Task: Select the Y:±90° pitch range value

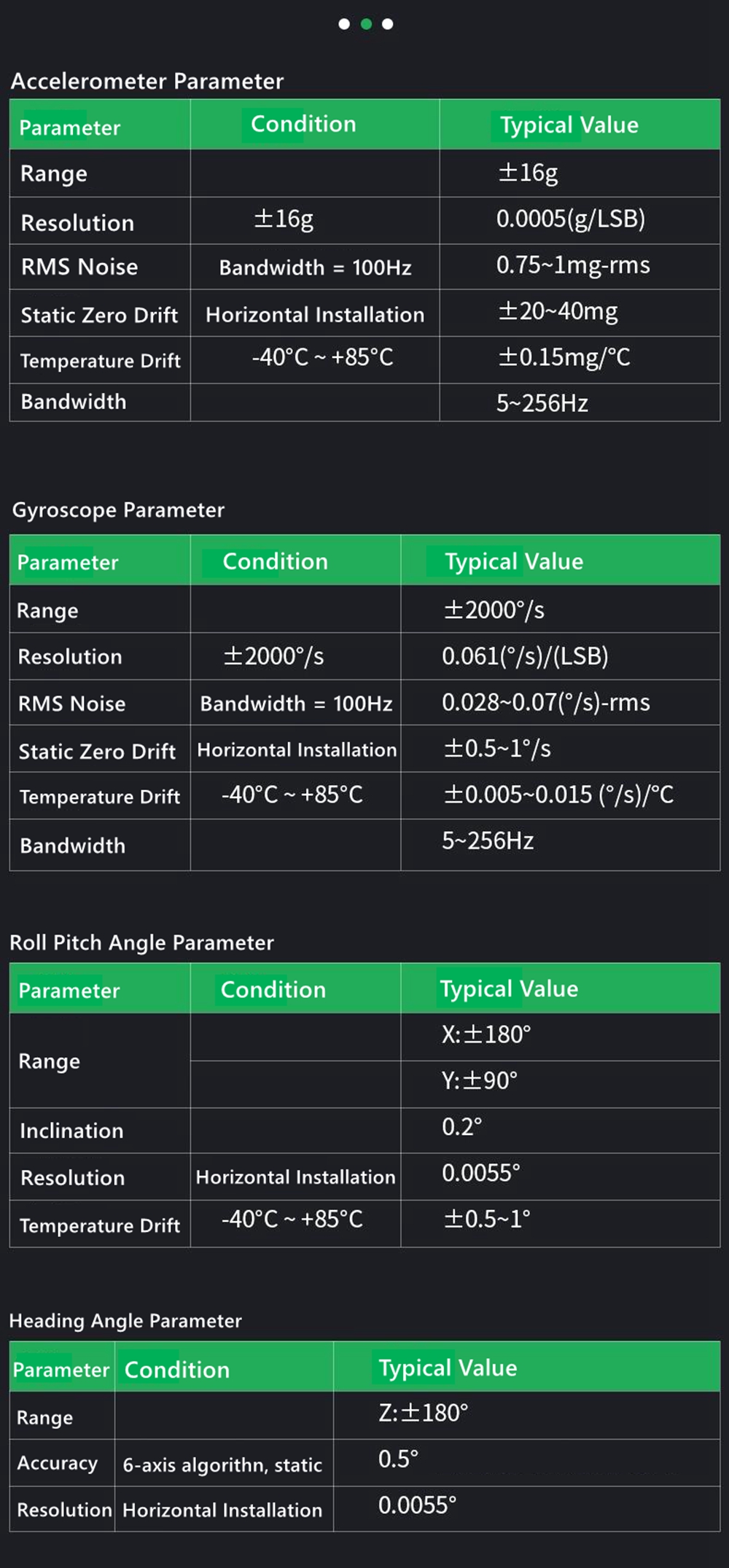Action: click(x=480, y=1080)
